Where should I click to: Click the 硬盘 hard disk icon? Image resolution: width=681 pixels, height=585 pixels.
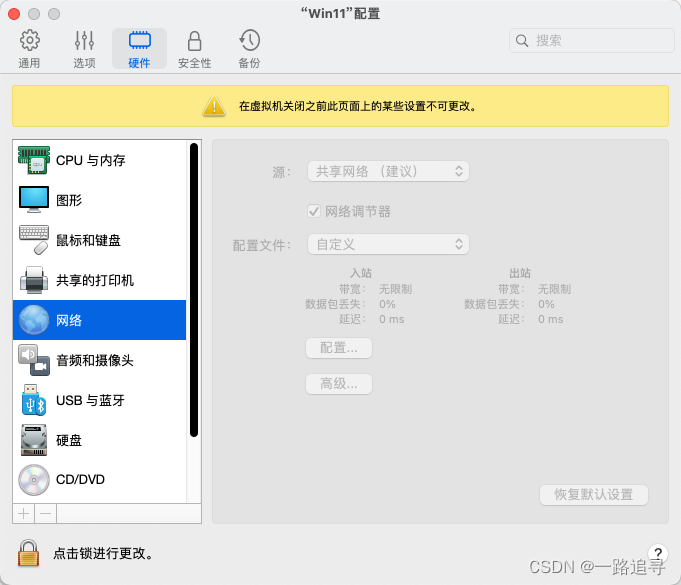34,440
